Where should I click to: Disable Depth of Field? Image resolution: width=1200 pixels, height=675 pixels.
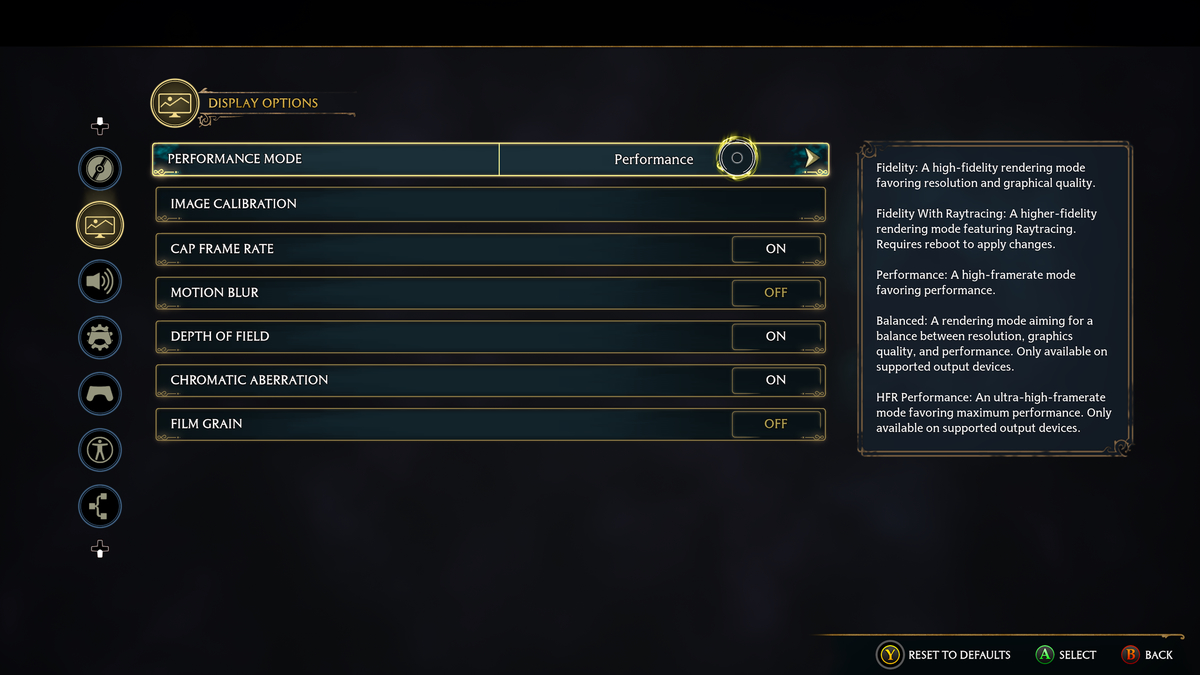tap(777, 336)
